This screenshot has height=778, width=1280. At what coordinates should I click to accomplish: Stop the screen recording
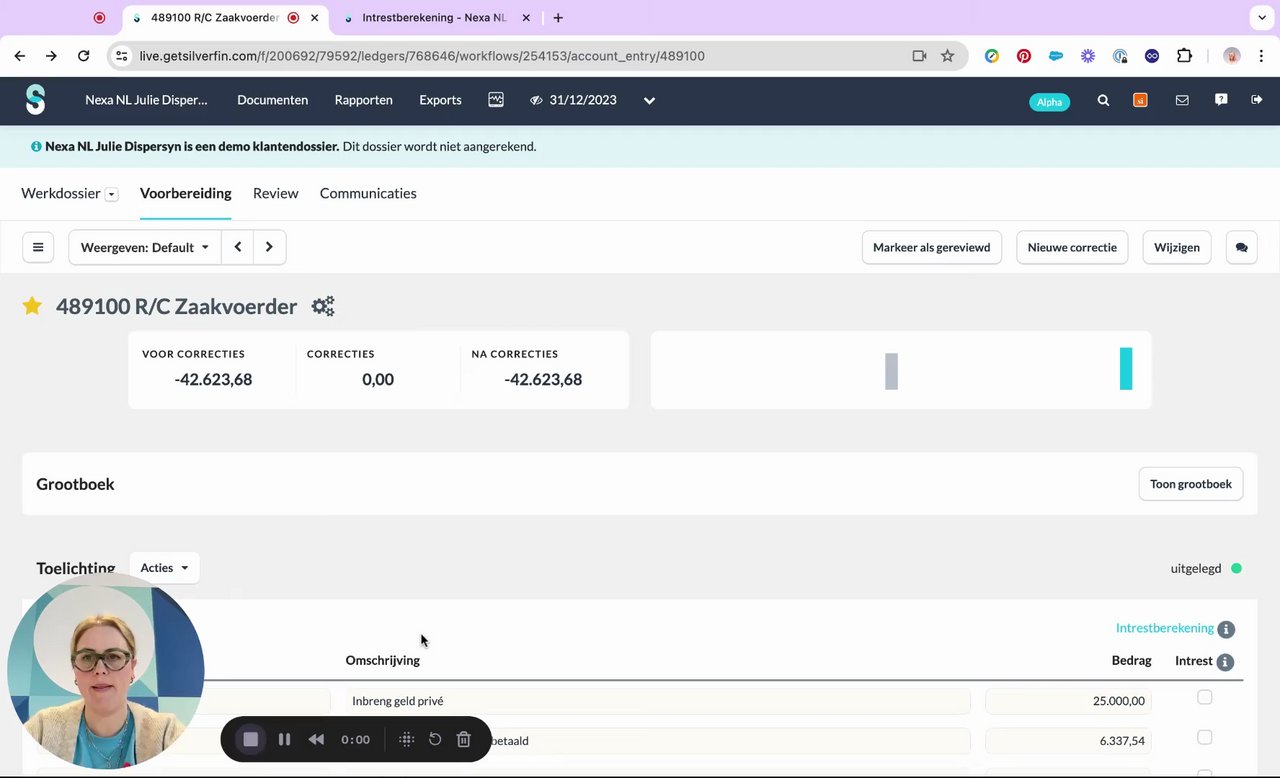(251, 740)
